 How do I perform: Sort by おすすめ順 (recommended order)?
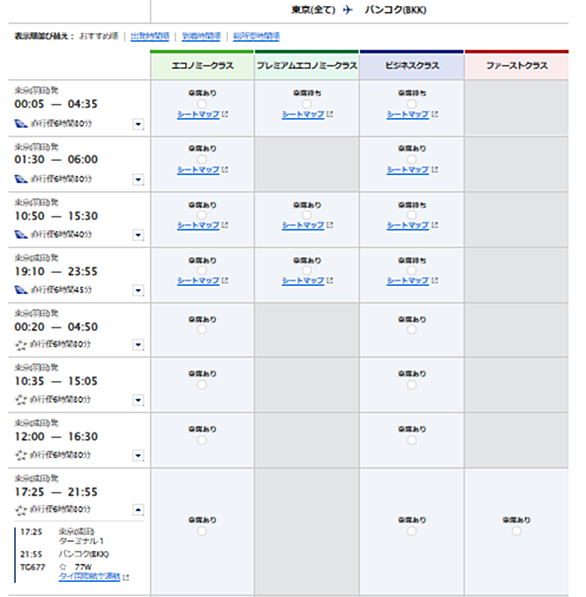pyautogui.click(x=99, y=36)
